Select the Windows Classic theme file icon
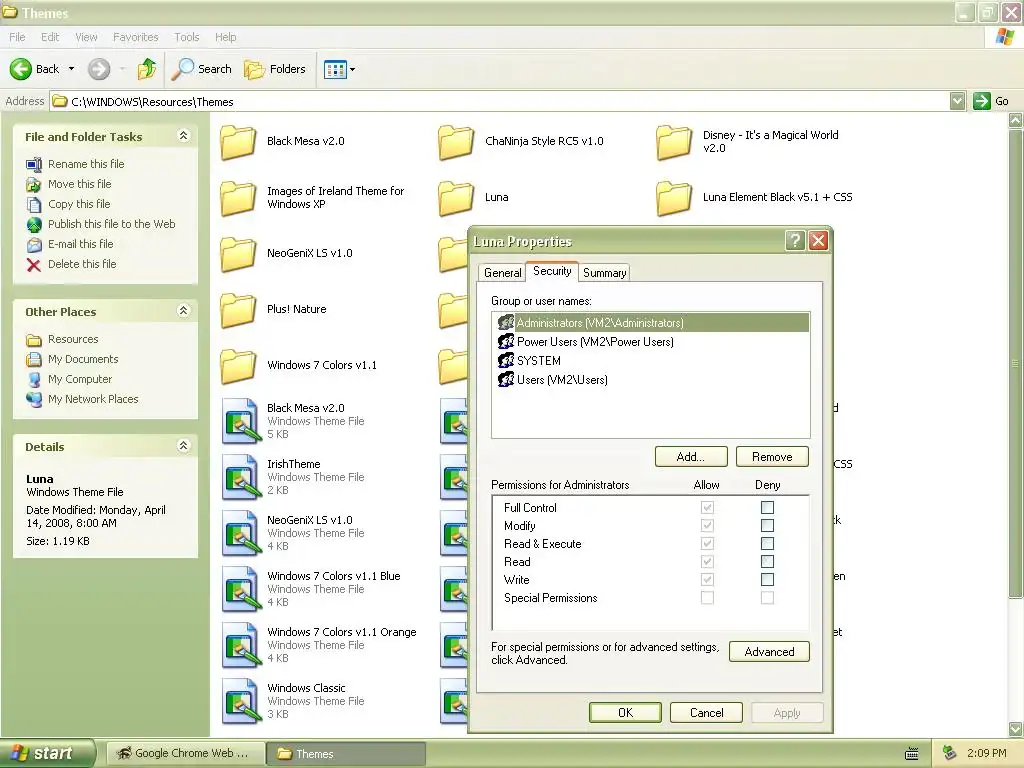Image resolution: width=1024 pixels, height=768 pixels. [240, 702]
